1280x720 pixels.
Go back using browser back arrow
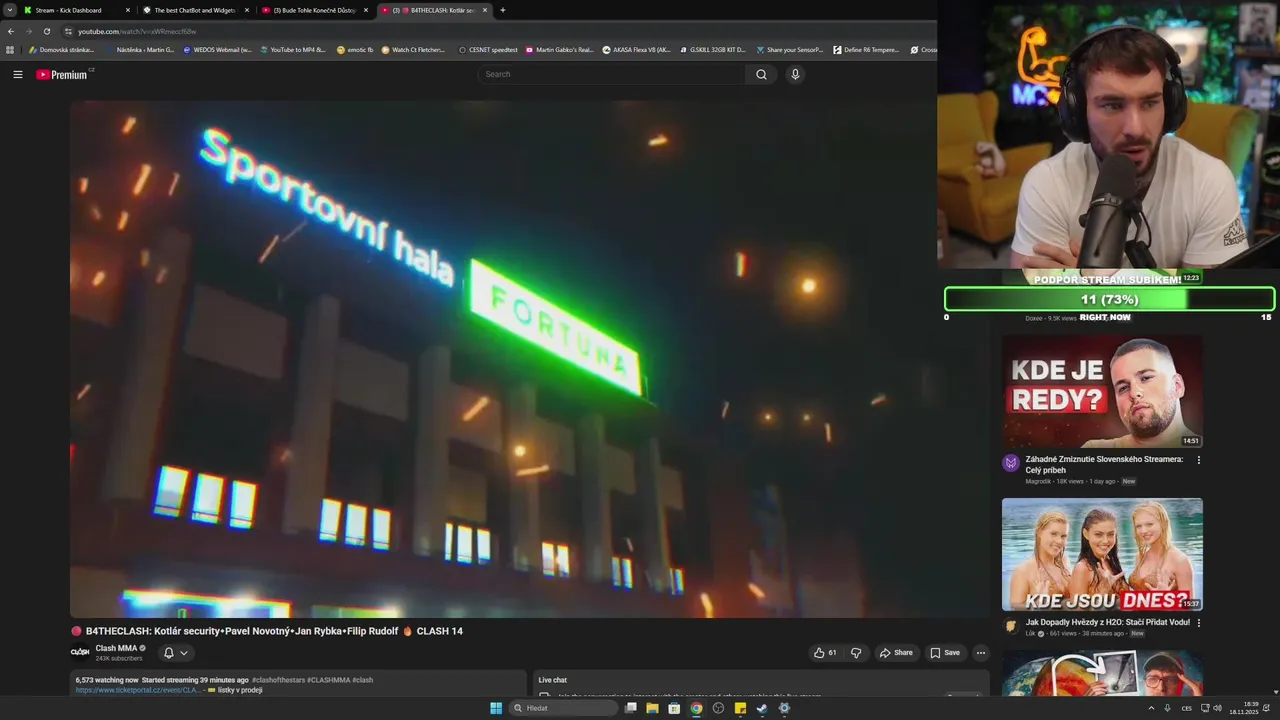[x=11, y=31]
